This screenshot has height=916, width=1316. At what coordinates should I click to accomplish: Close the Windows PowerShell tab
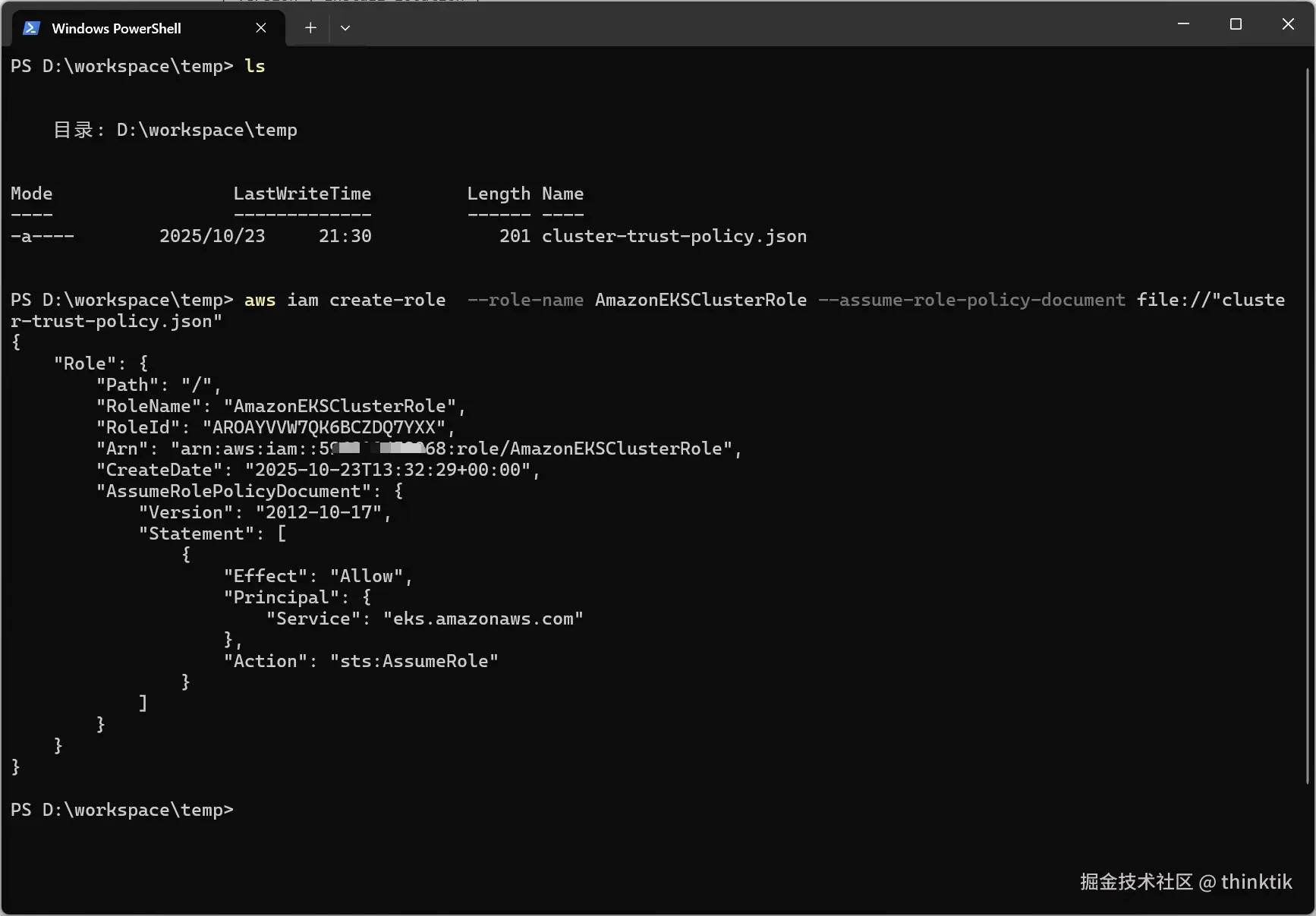pos(261,28)
